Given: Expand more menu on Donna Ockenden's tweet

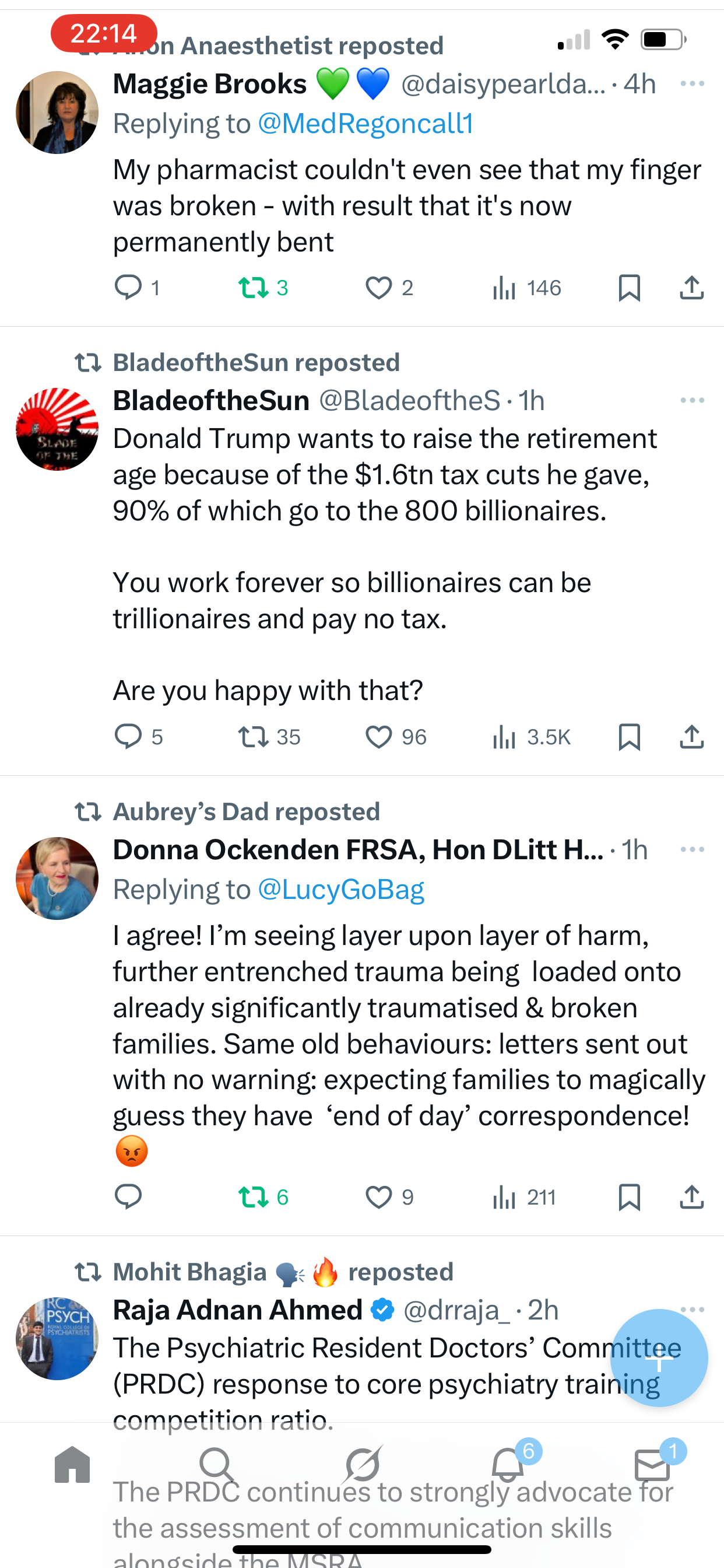Looking at the screenshot, I should (693, 849).
